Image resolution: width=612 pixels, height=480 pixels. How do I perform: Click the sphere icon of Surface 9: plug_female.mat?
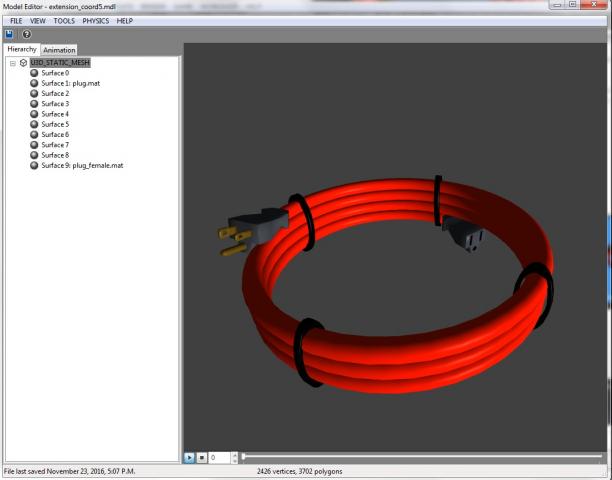click(34, 165)
